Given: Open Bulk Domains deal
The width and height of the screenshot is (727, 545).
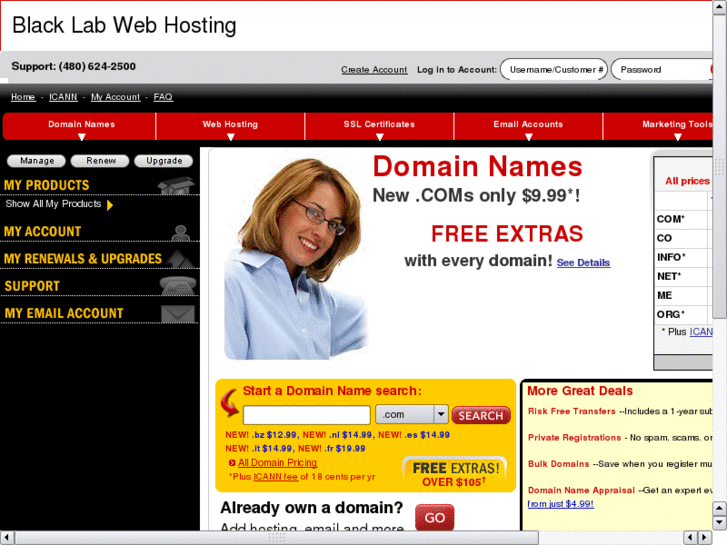Looking at the screenshot, I should click(558, 464).
